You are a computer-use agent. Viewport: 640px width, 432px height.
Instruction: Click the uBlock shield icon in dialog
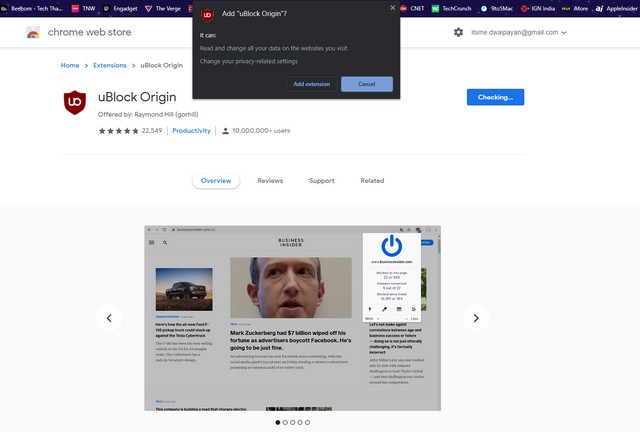click(x=207, y=15)
